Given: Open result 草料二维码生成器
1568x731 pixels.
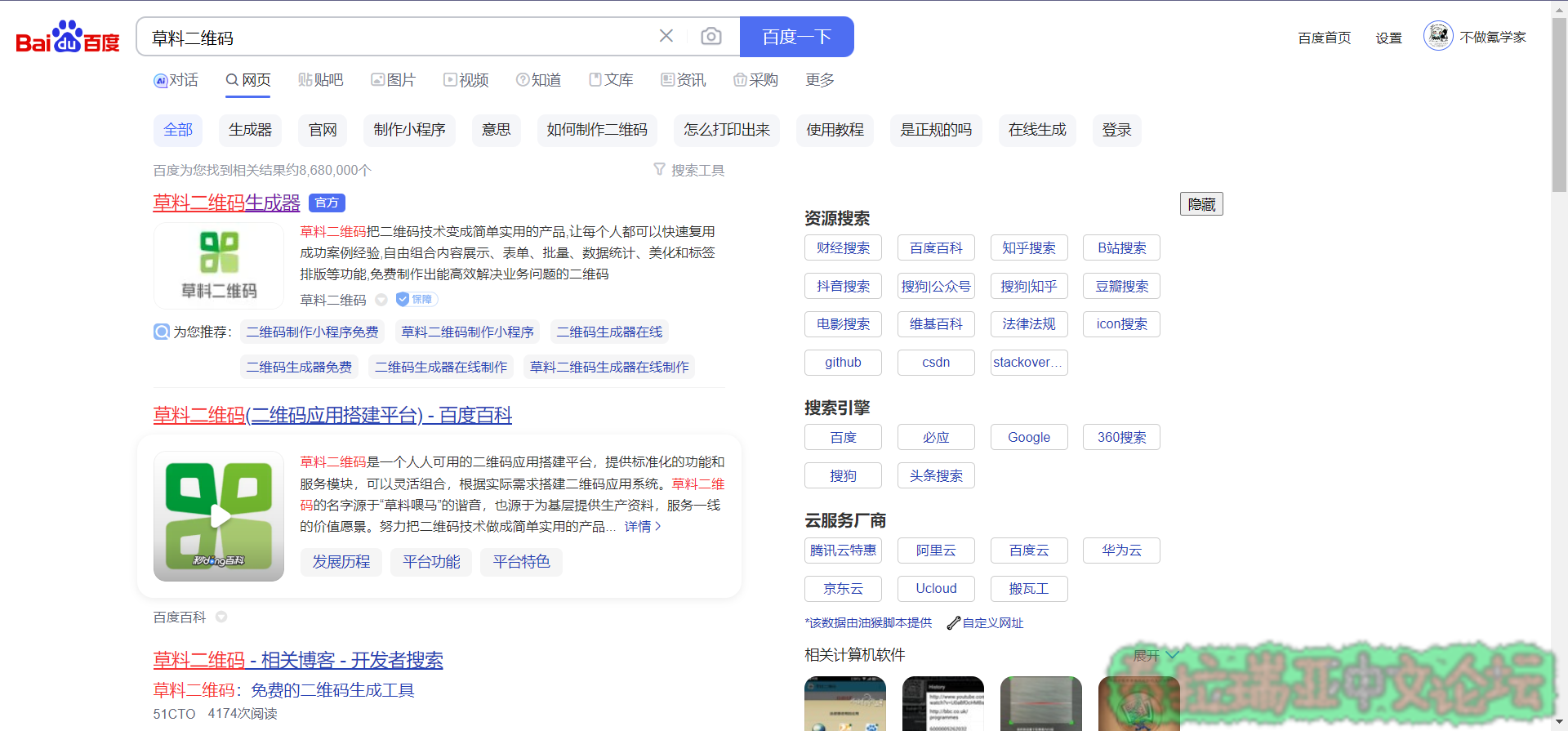Looking at the screenshot, I should click(x=226, y=203).
